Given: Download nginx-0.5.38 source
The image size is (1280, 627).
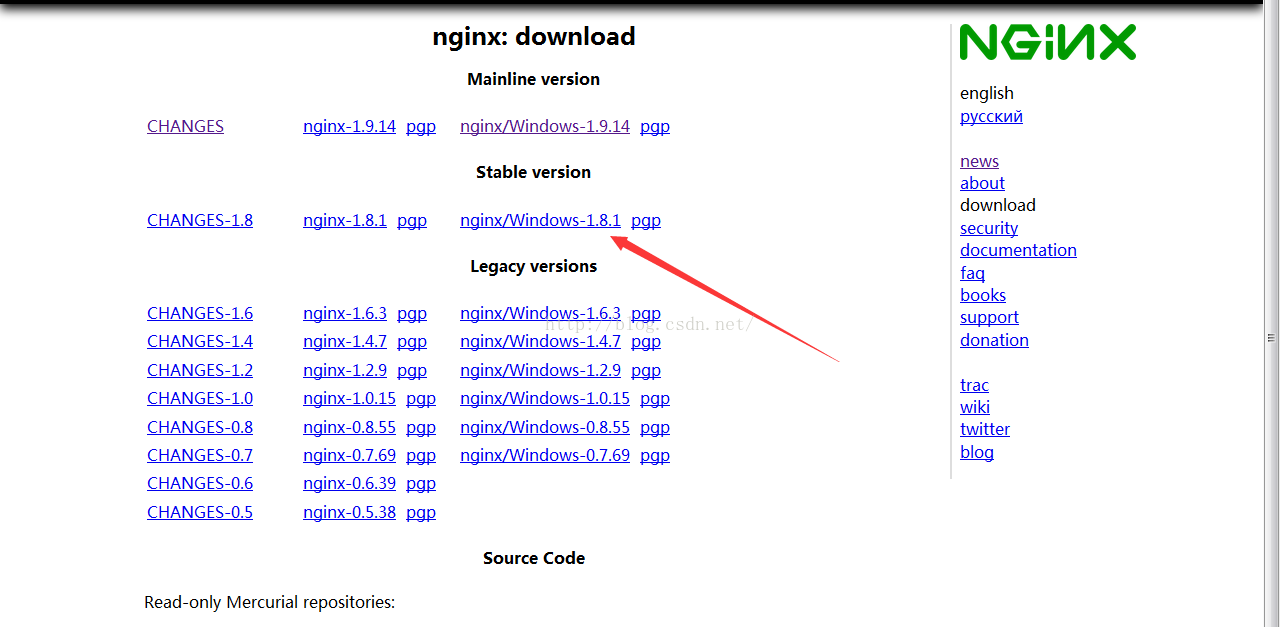Looking at the screenshot, I should (x=349, y=512).
